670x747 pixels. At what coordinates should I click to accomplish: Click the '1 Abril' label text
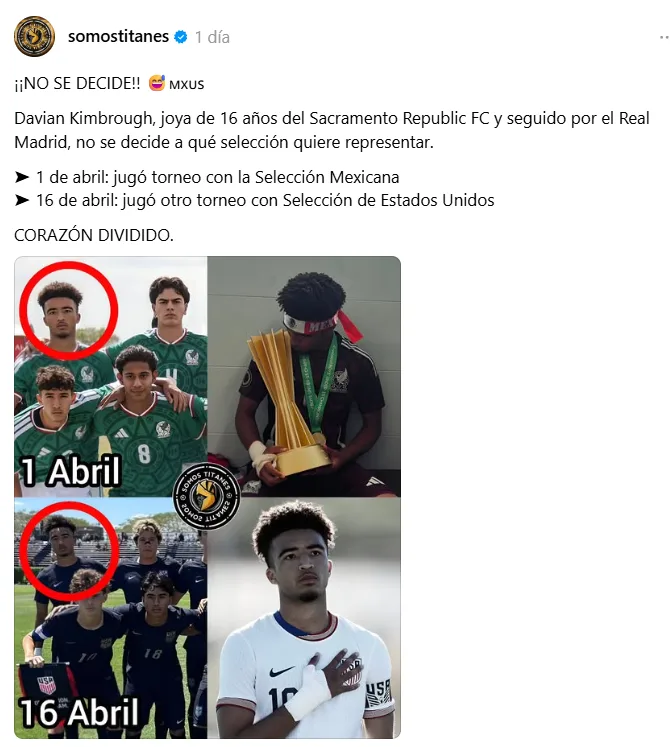coord(70,472)
